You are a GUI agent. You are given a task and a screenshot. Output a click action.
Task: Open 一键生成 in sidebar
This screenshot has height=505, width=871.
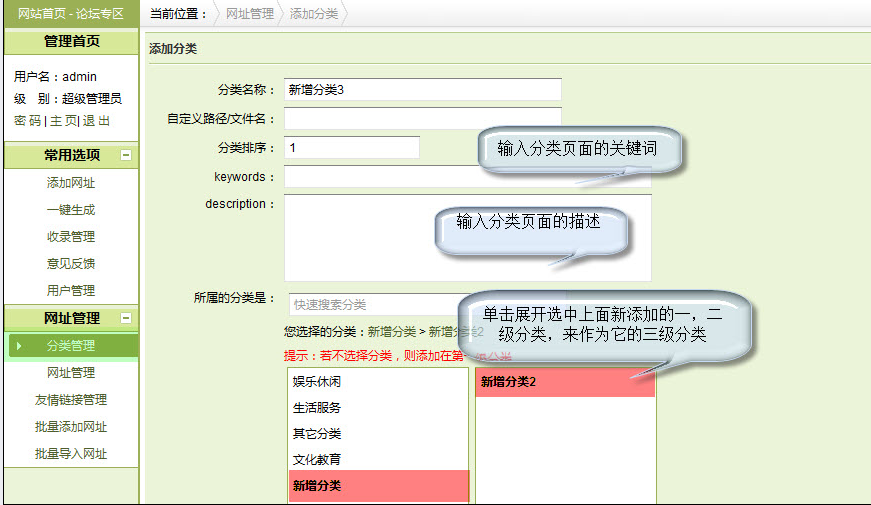71,210
